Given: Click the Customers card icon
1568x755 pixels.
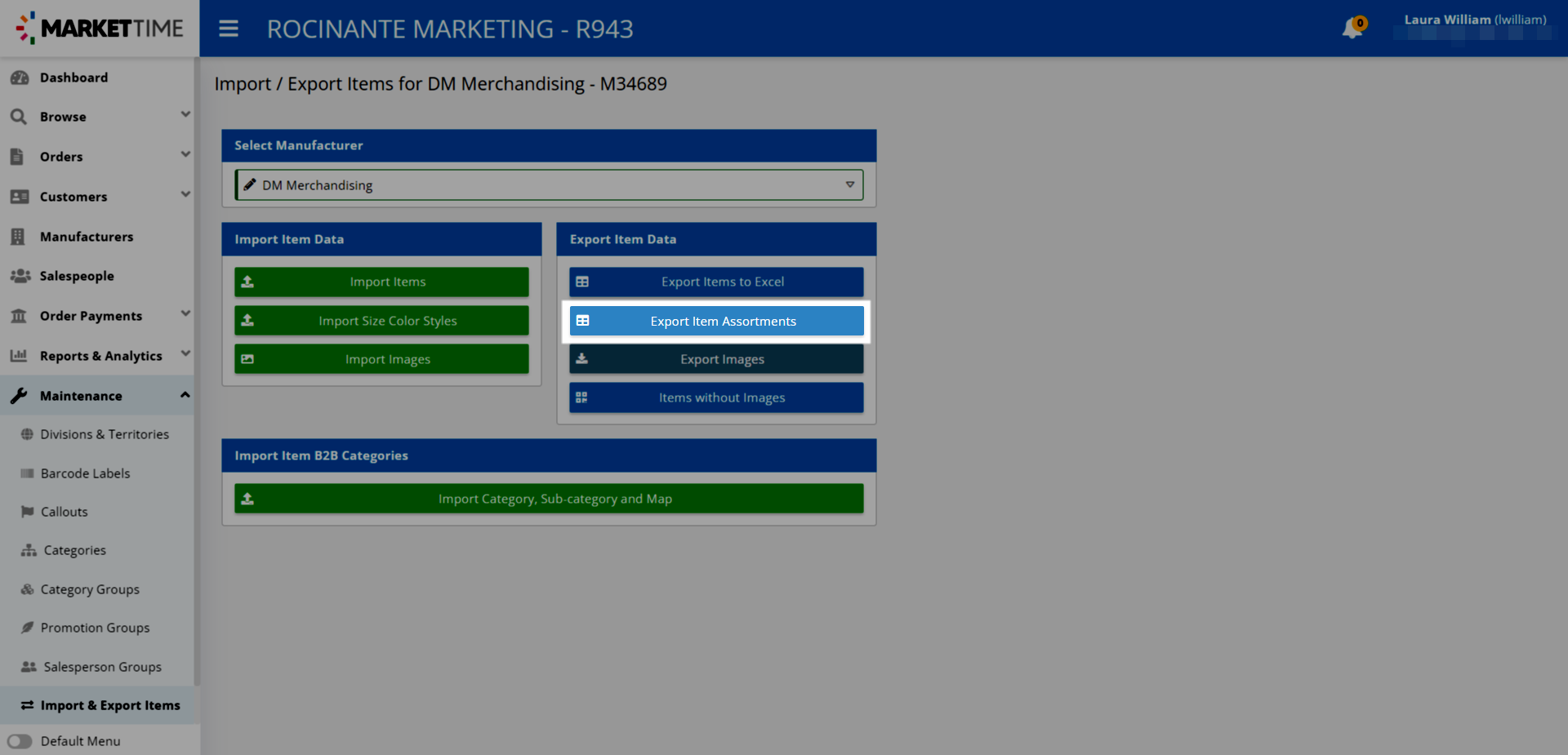Looking at the screenshot, I should coord(20,197).
